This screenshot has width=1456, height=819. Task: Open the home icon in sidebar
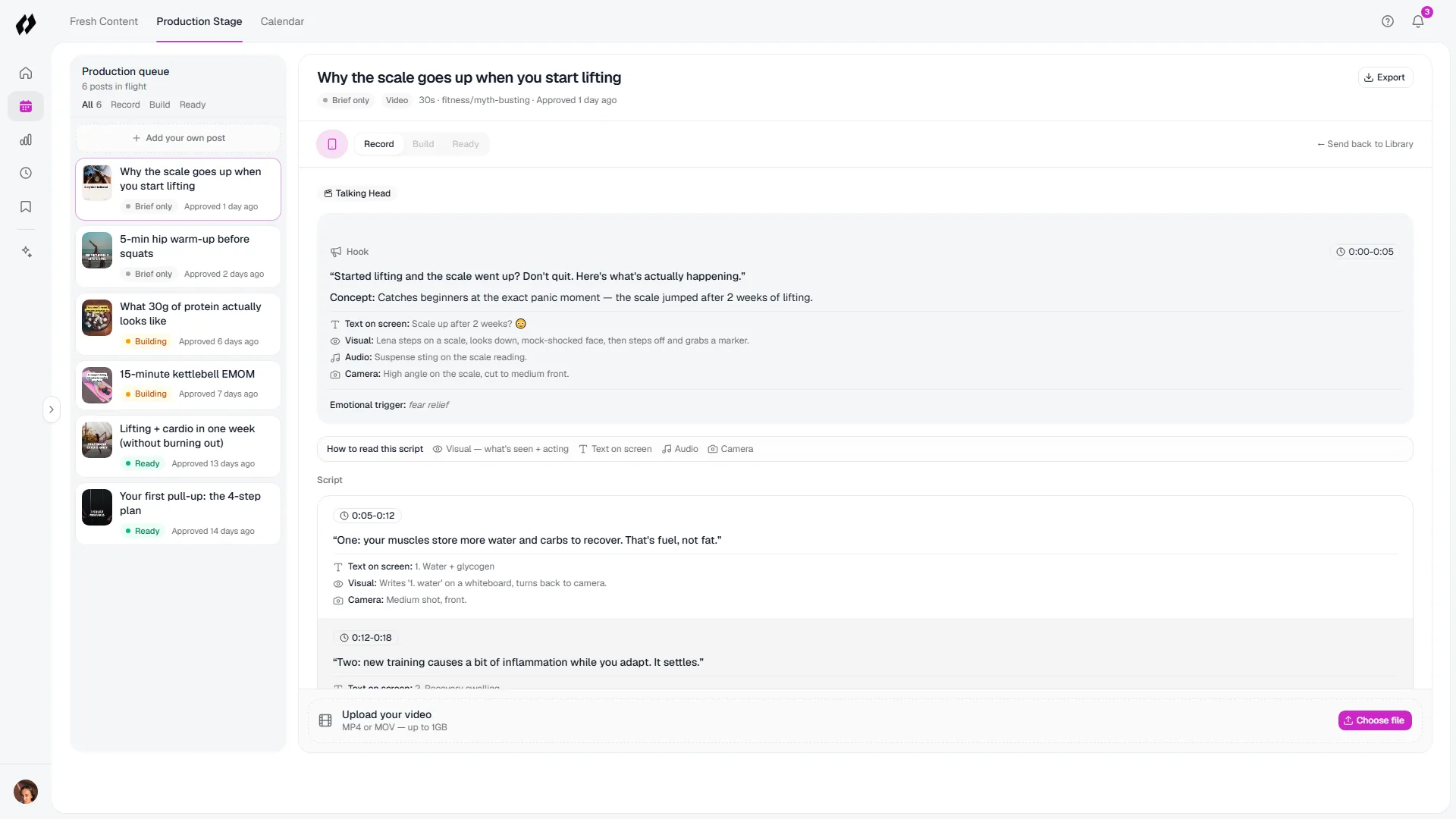26,73
